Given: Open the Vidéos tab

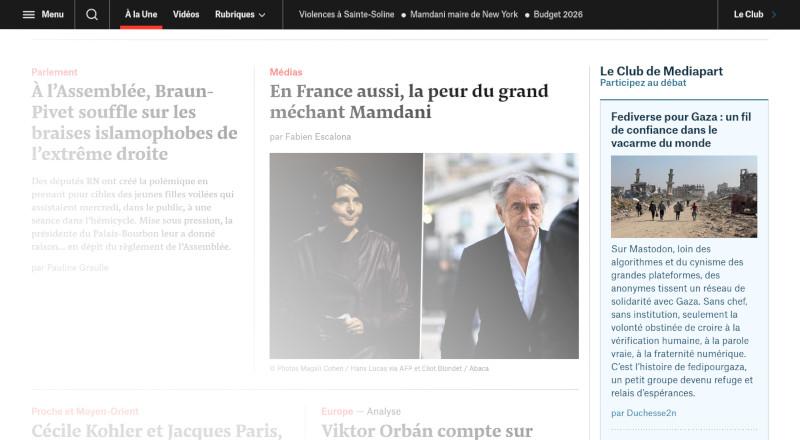Looking at the screenshot, I should [186, 14].
